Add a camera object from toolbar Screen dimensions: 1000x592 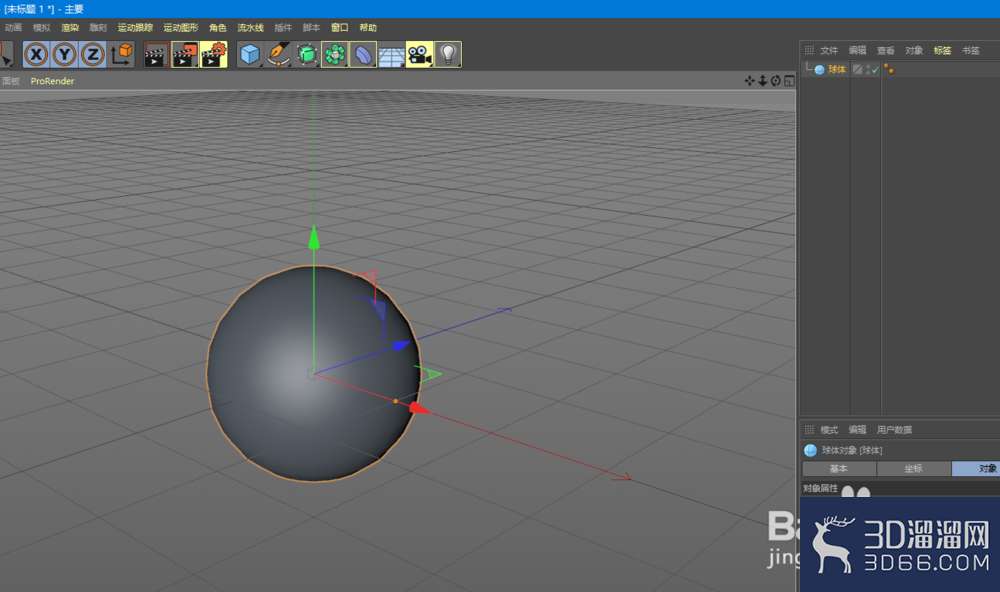[420, 55]
